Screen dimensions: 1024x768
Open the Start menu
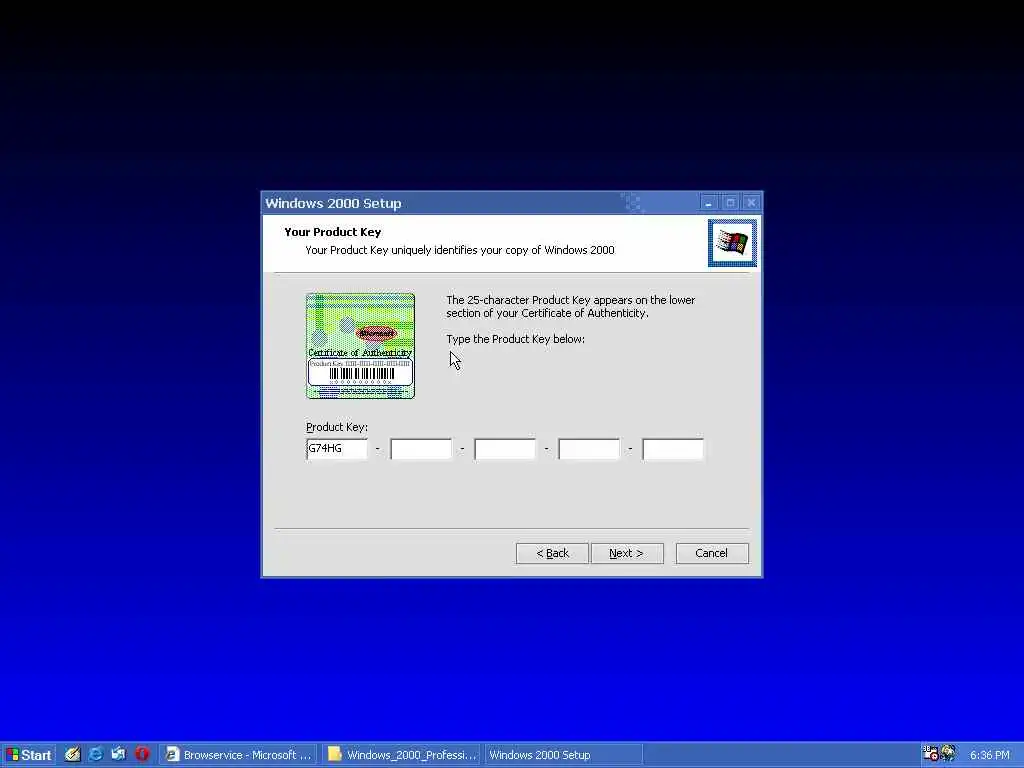click(28, 755)
